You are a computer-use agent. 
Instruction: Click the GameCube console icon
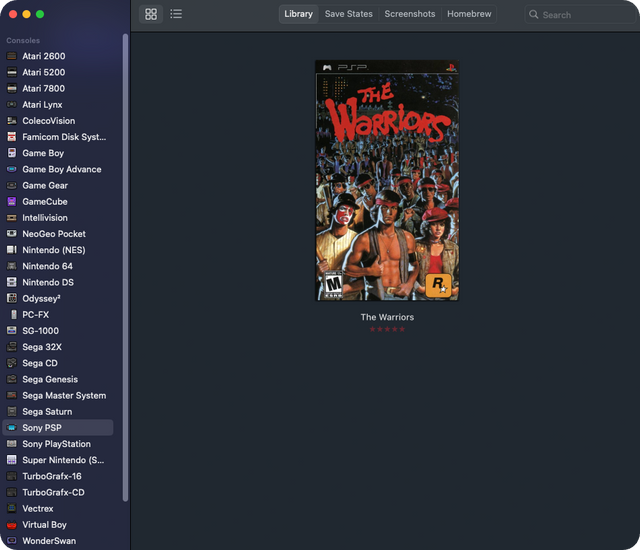tap(12, 202)
